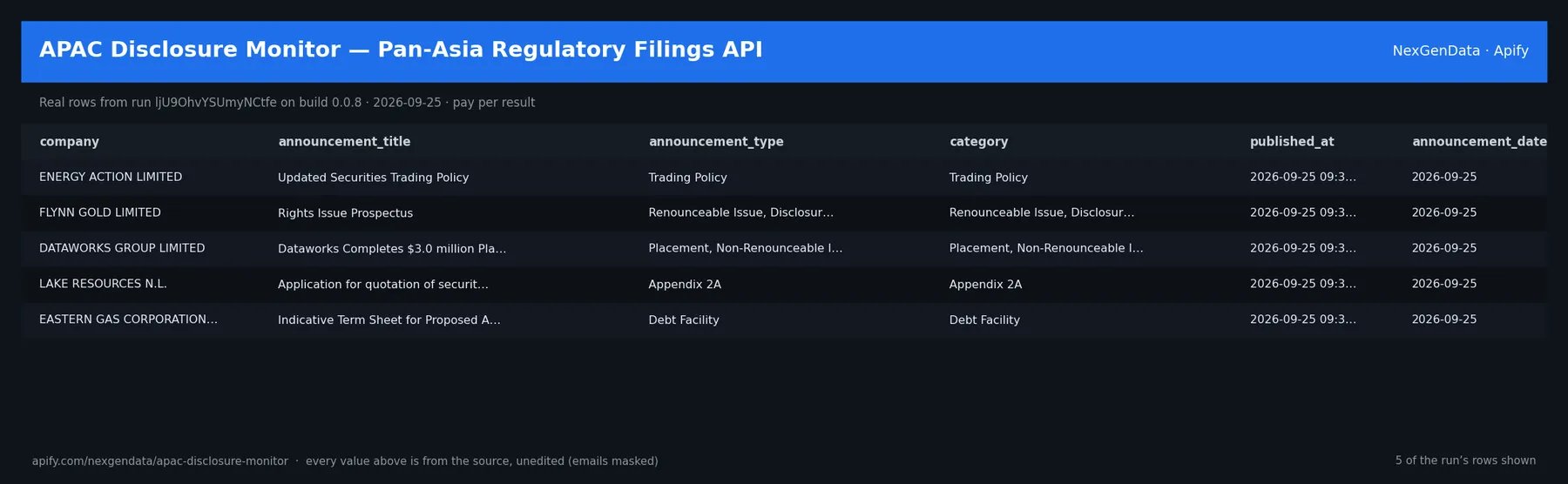Image resolution: width=1568 pixels, height=484 pixels.
Task: Click published_at value in EASTERN GAS row
Action: tap(1302, 319)
